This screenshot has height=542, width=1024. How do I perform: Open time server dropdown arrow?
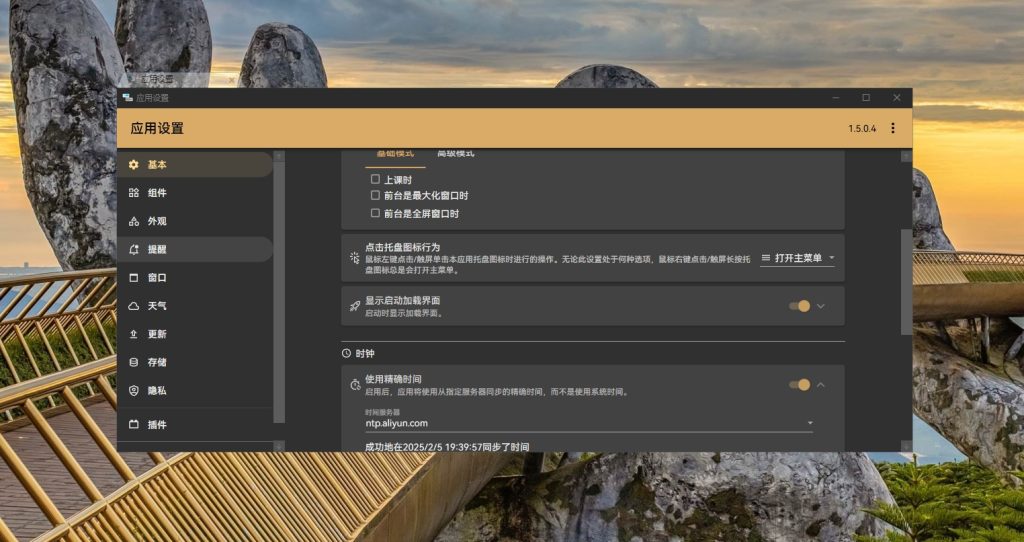(x=810, y=423)
